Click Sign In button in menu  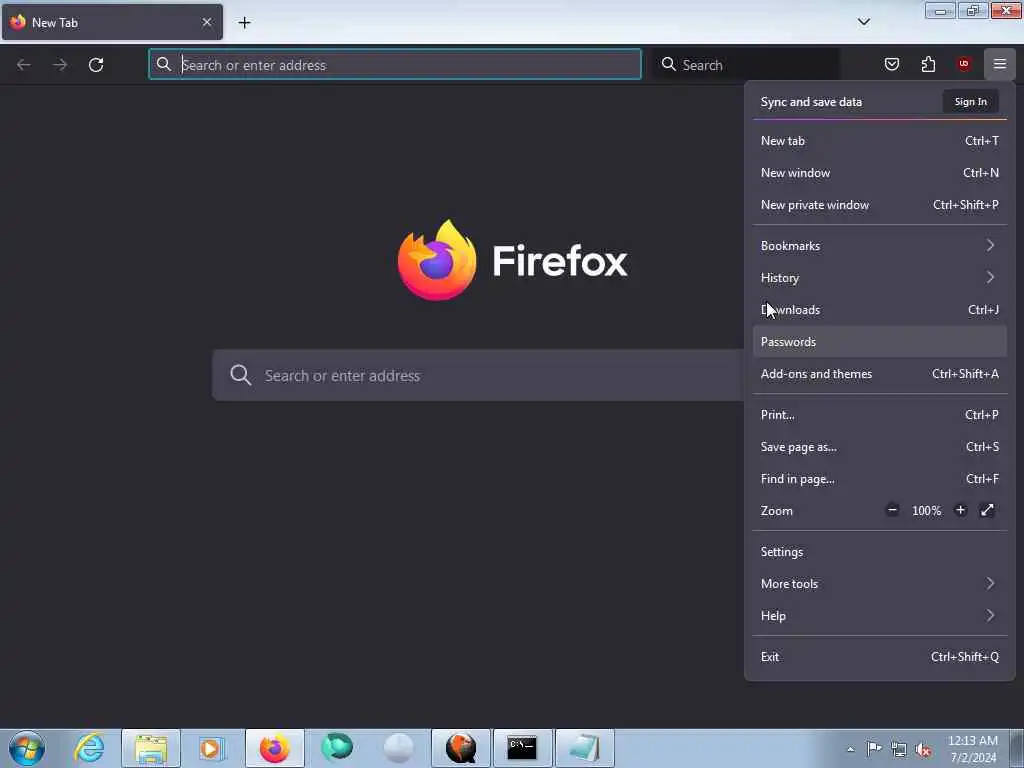970,102
